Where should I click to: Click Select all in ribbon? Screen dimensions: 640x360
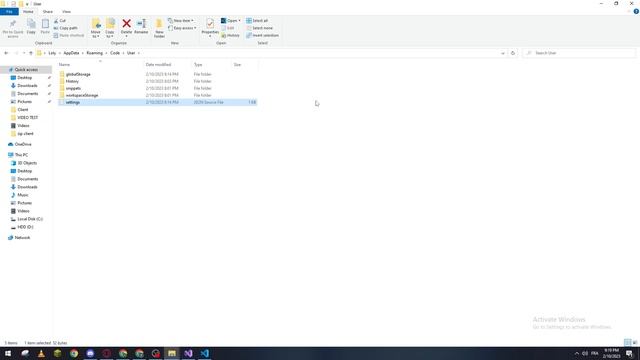click(257, 20)
